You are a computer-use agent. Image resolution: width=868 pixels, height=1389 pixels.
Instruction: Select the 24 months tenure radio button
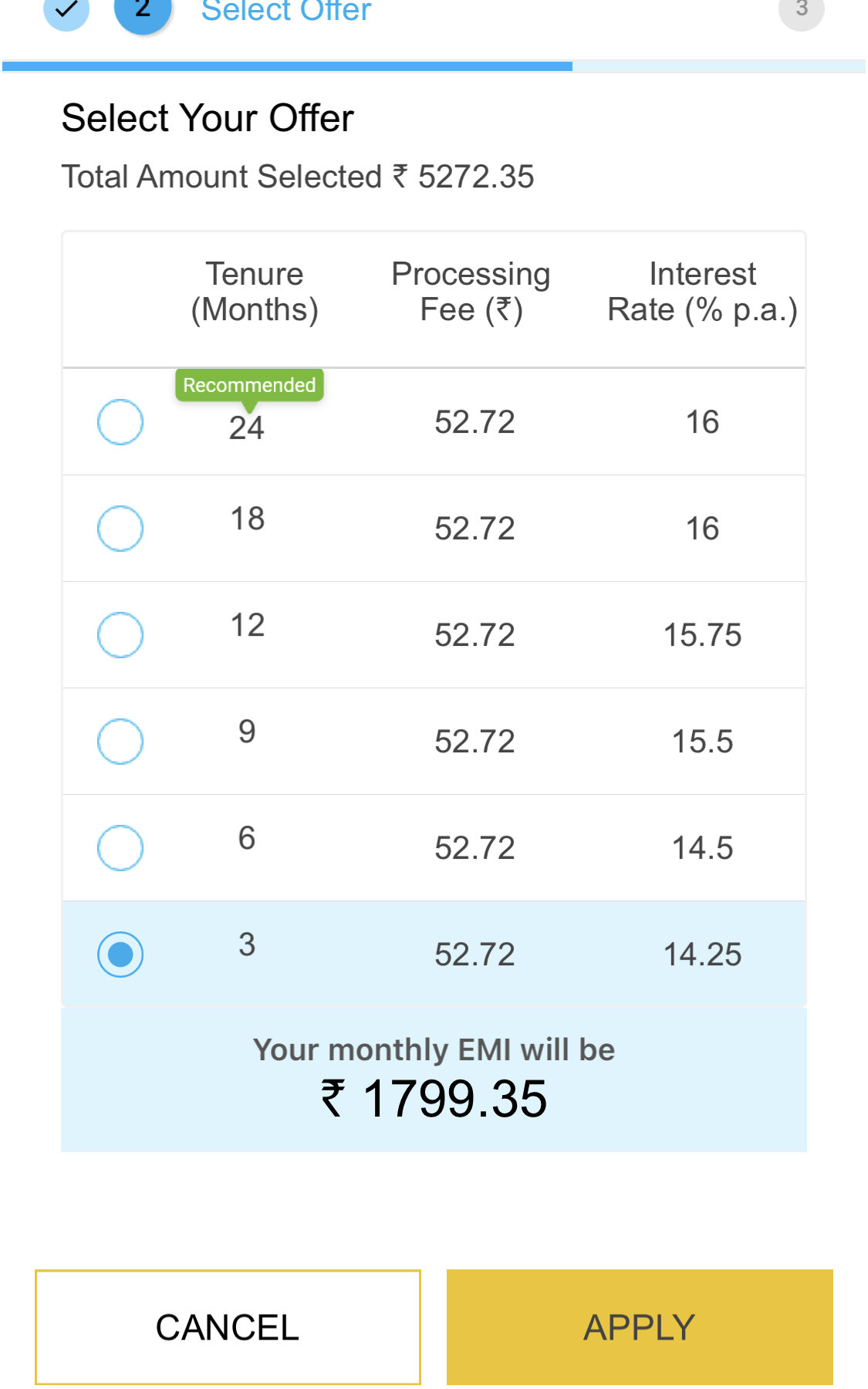pos(120,422)
